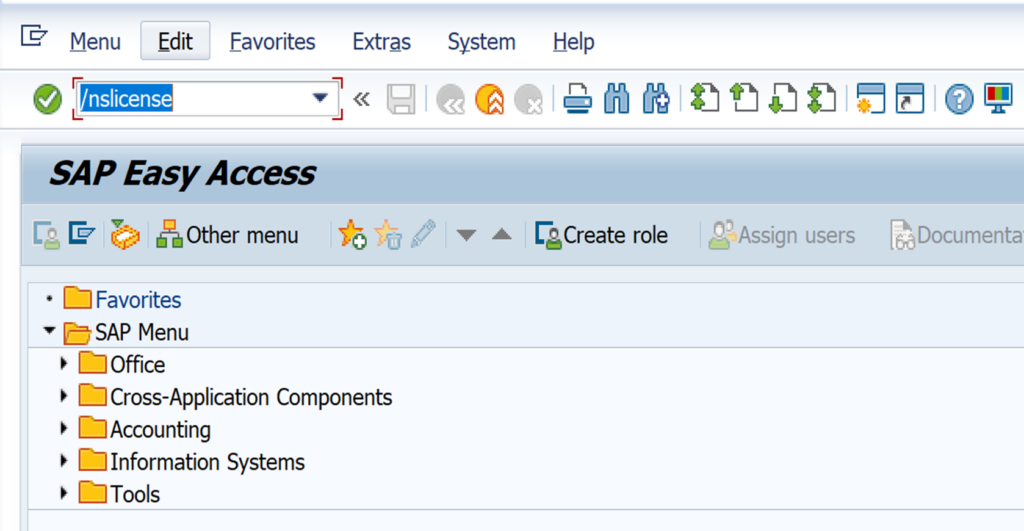Open Help with the question mark icon
1024x531 pixels.
959,100
